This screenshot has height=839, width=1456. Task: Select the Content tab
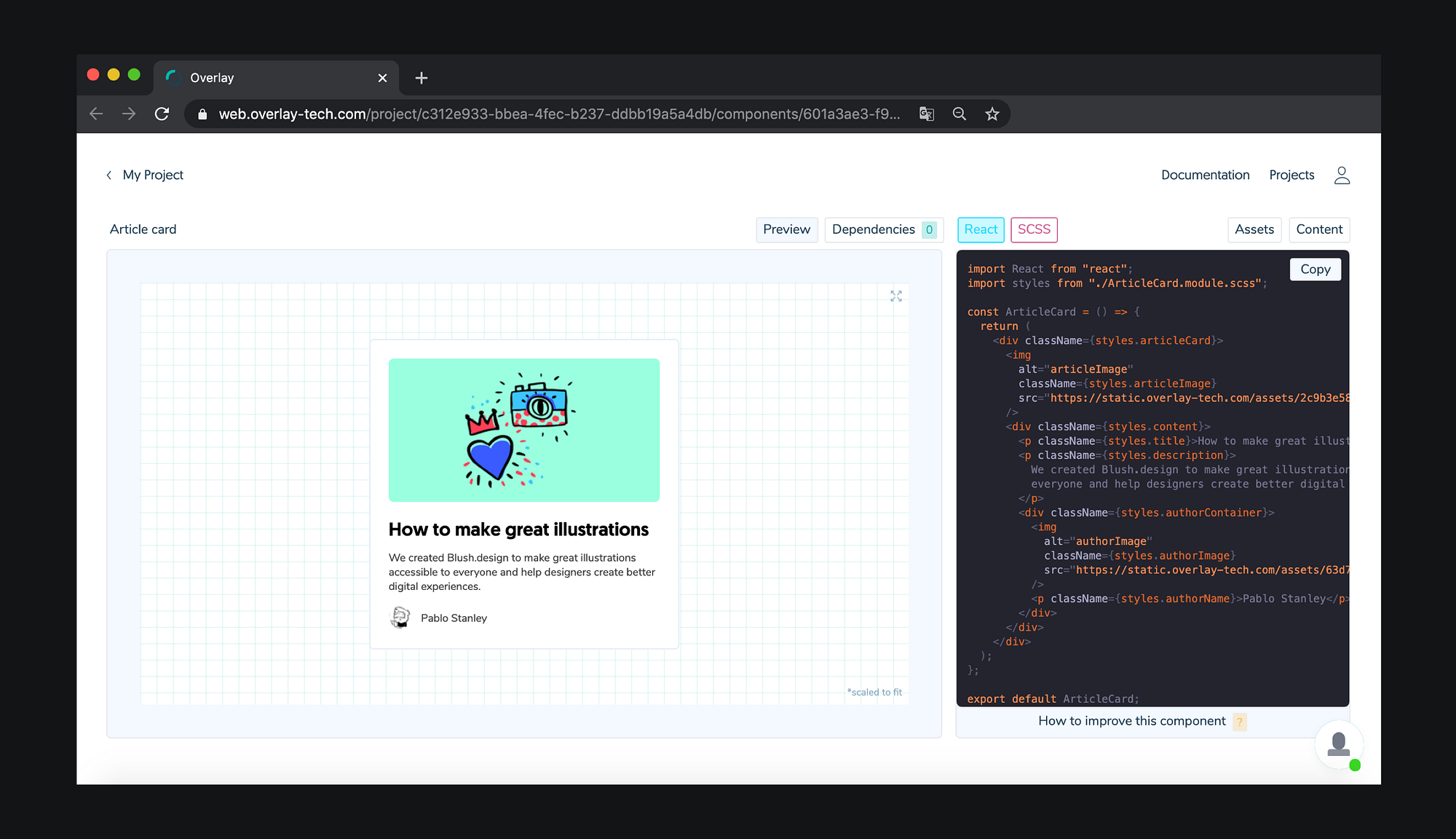(x=1319, y=229)
